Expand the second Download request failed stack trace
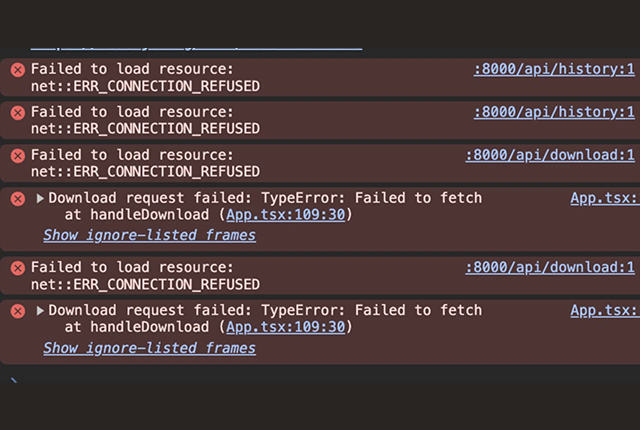 point(40,311)
